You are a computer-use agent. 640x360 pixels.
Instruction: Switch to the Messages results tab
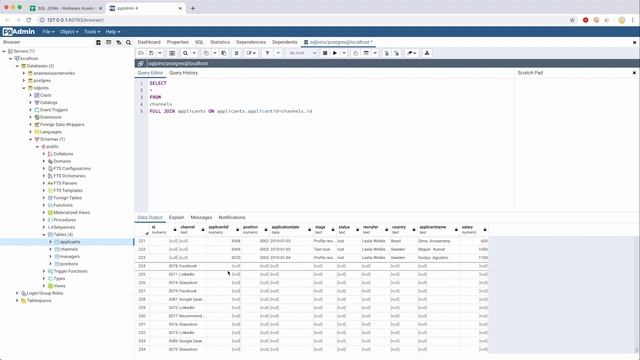[x=201, y=218]
